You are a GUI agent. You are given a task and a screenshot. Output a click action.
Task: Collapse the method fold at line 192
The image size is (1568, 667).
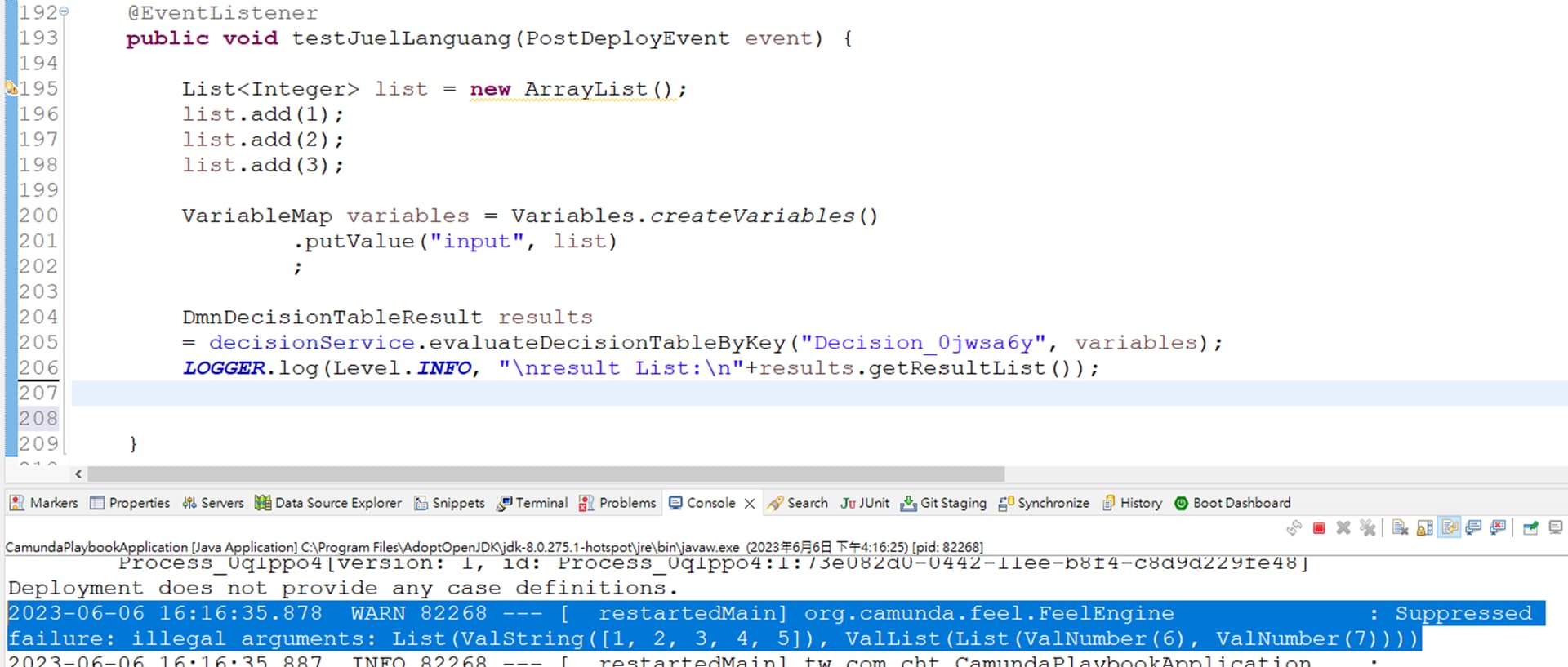click(64, 12)
